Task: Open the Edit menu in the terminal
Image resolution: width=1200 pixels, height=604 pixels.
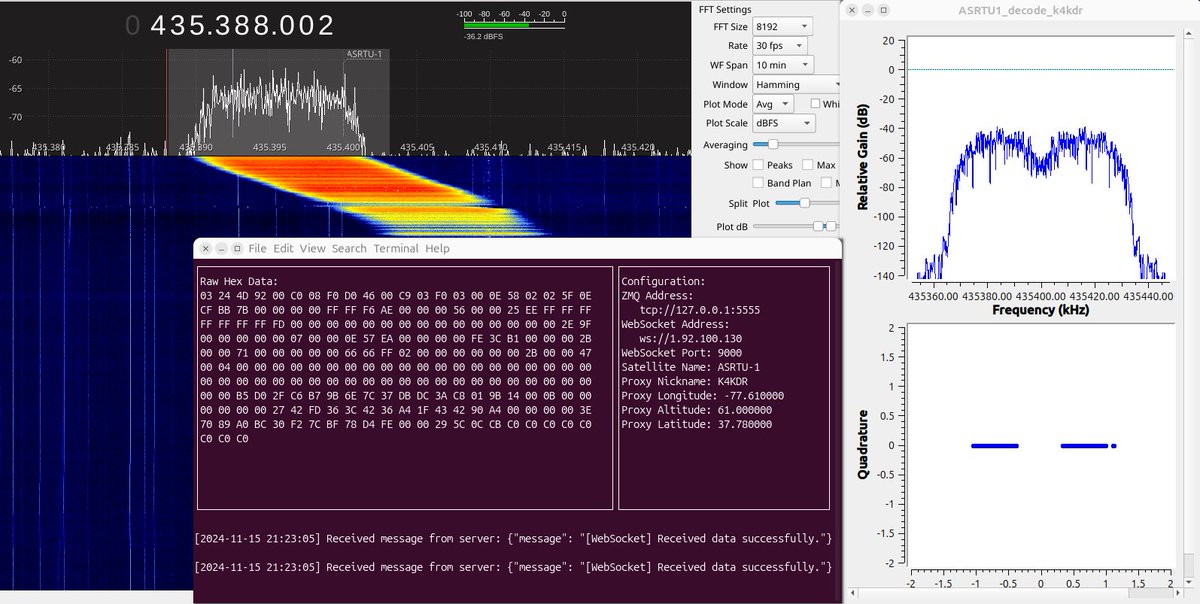Action: [283, 248]
